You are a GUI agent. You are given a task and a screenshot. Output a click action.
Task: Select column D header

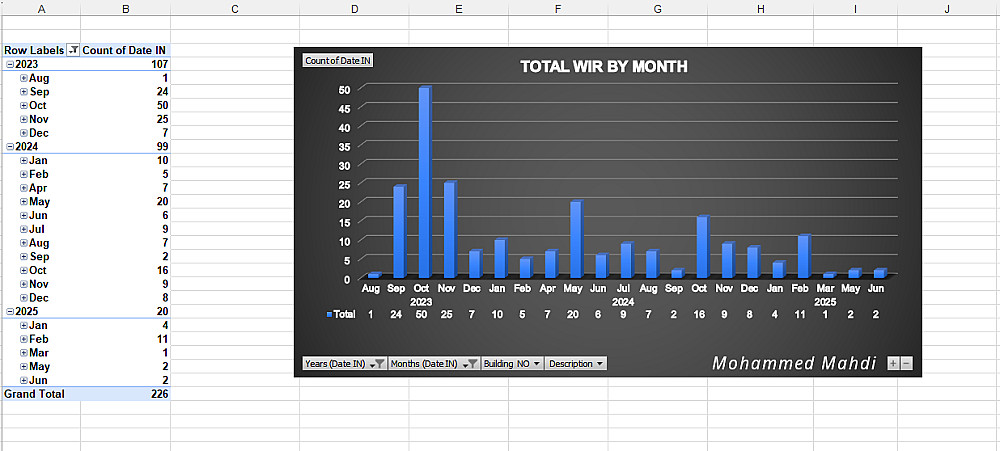click(354, 8)
